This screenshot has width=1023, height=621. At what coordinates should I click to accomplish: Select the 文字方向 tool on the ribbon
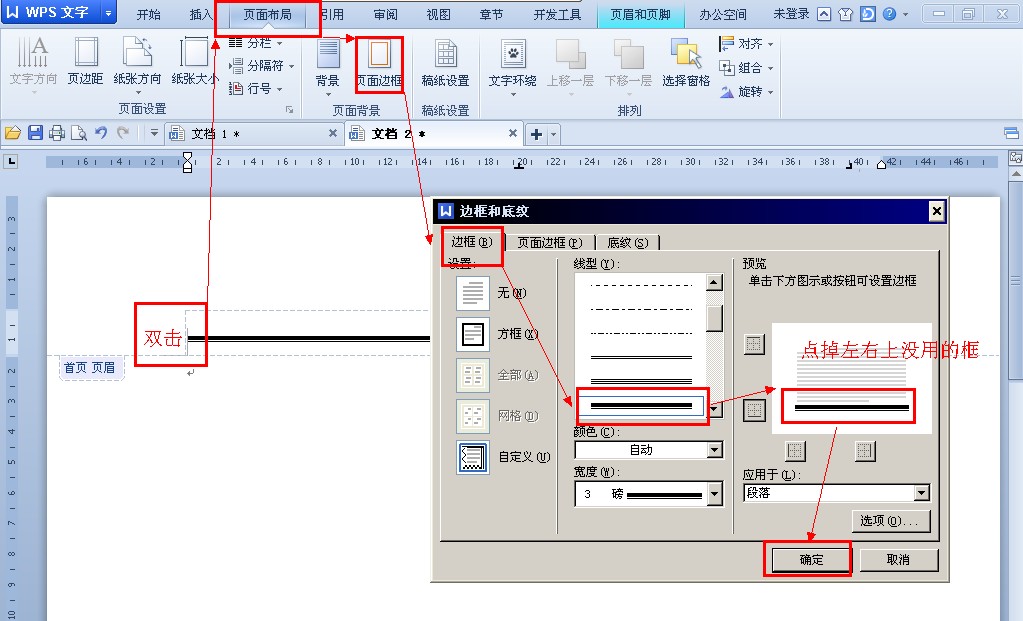[32, 65]
